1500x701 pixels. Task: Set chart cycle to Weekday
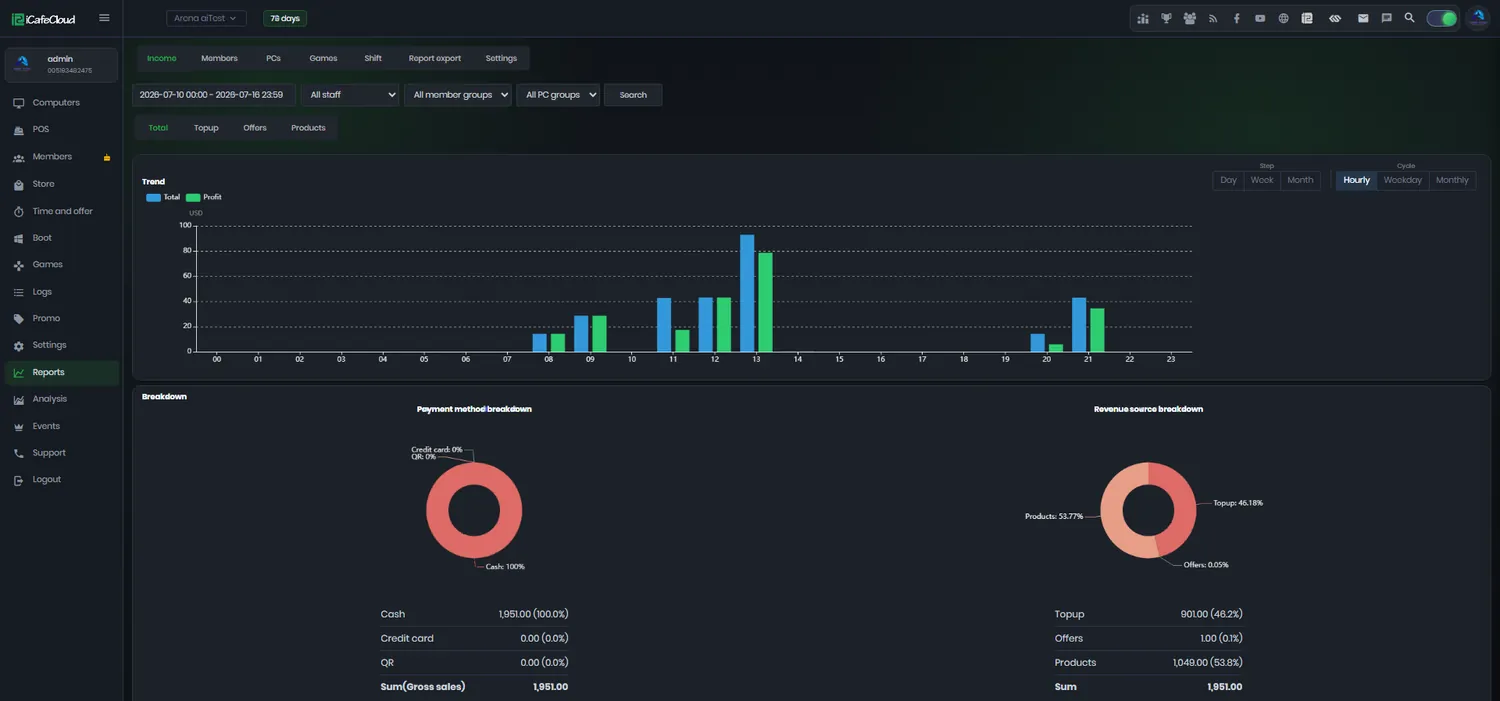pyautogui.click(x=1403, y=181)
